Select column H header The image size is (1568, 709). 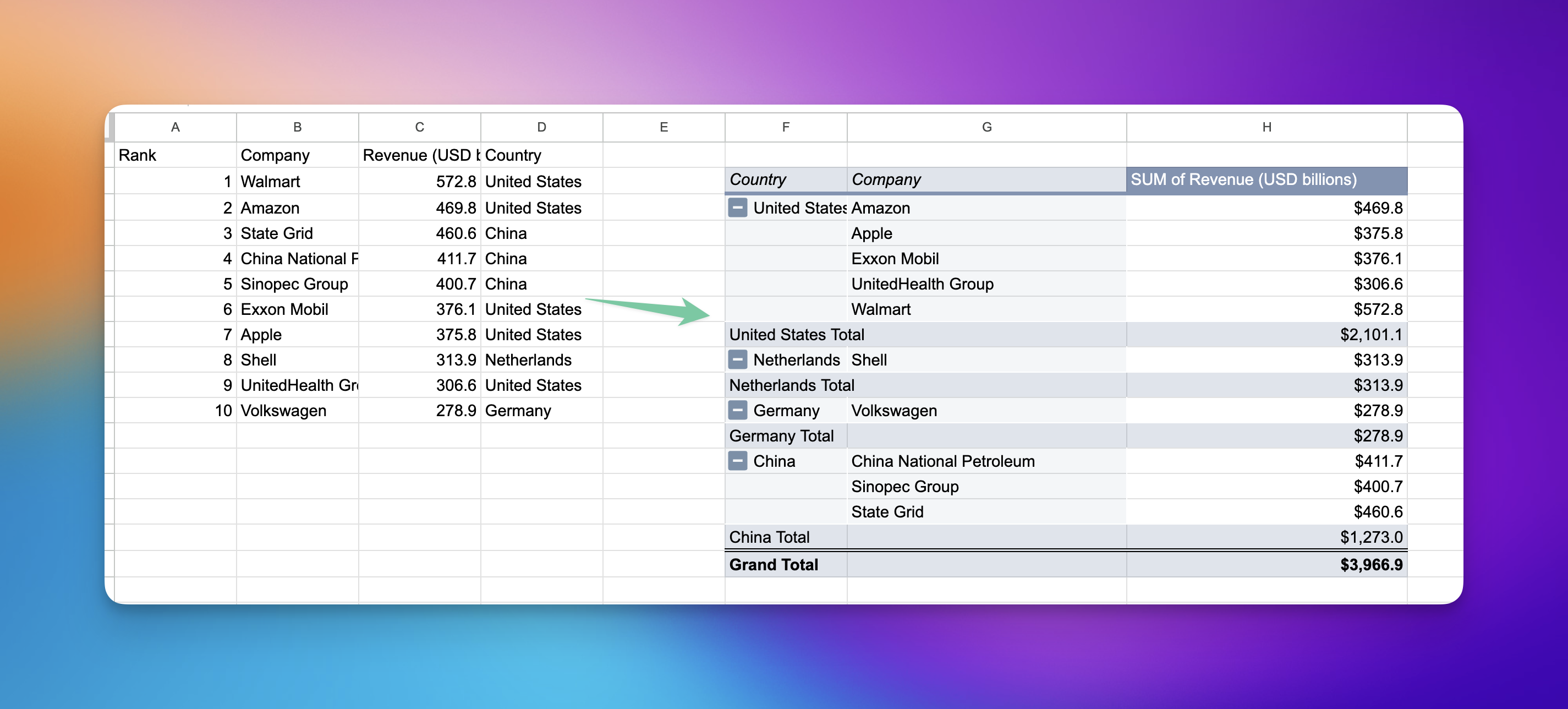[1267, 127]
